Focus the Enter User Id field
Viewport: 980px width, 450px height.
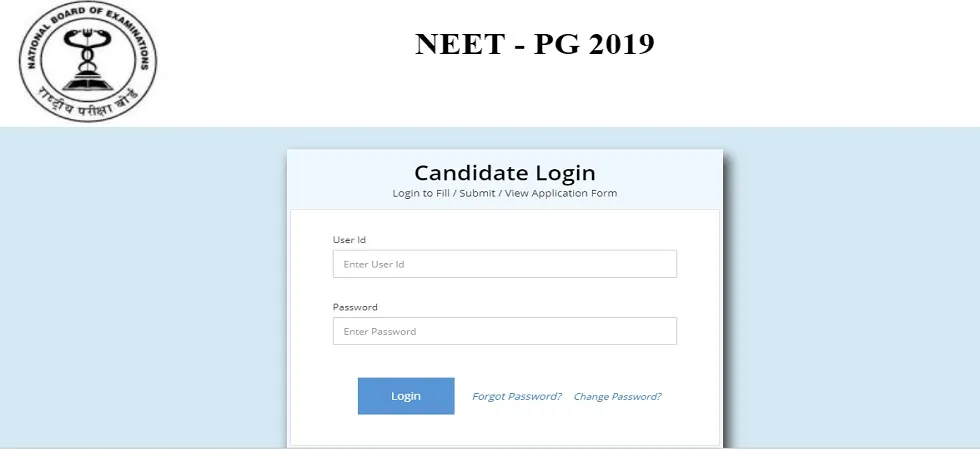(504, 264)
